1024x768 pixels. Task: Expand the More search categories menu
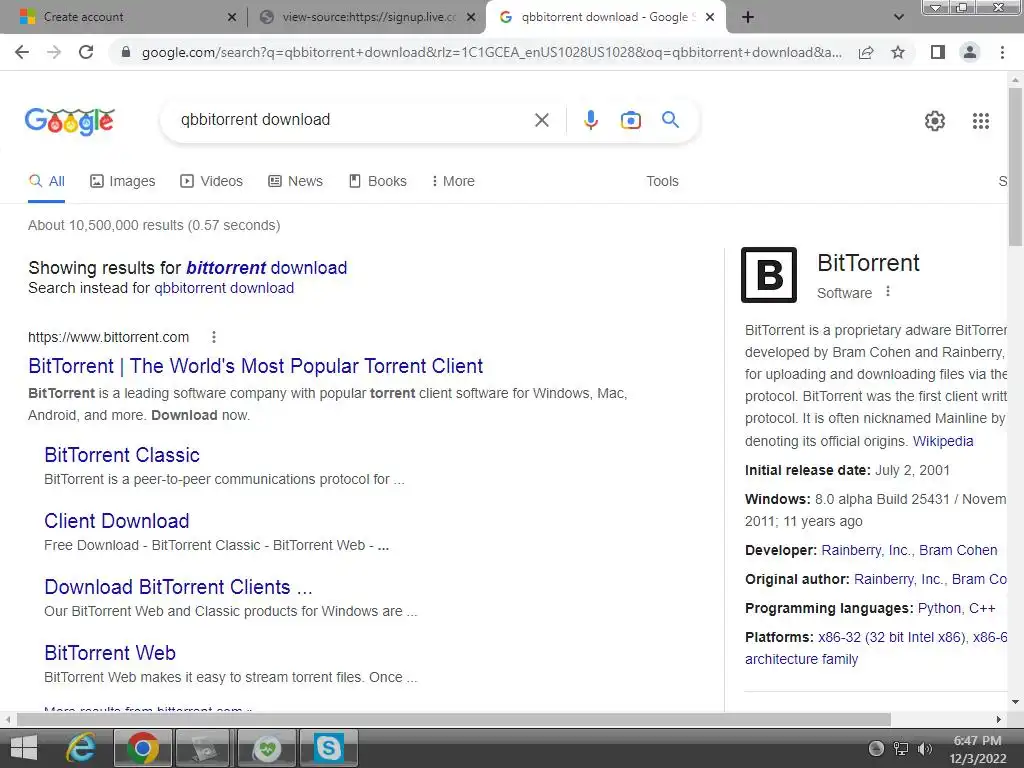[453, 182]
